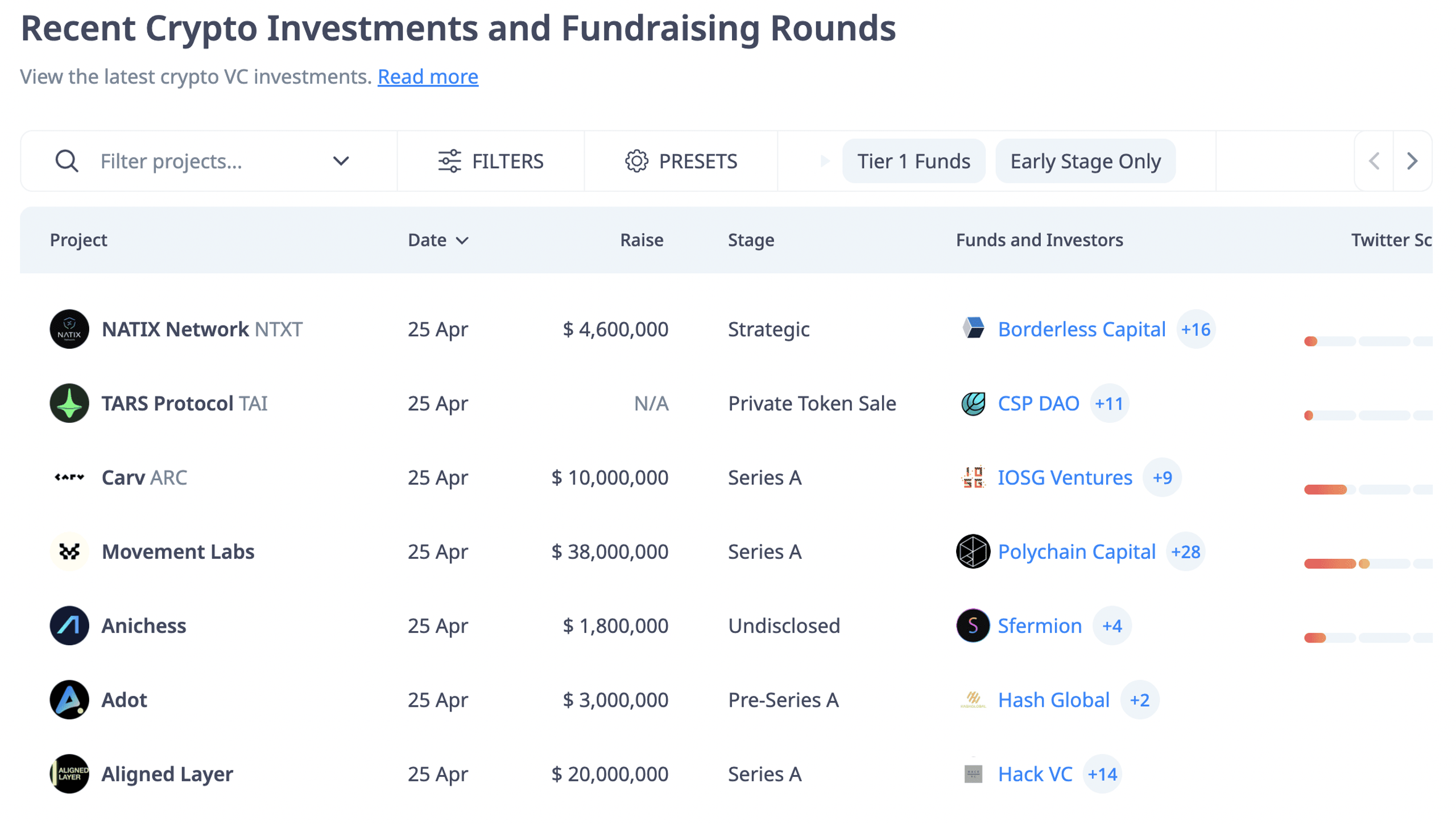This screenshot has height=824, width=1456.
Task: Expand the +2 investors for Adot
Action: (x=1139, y=699)
